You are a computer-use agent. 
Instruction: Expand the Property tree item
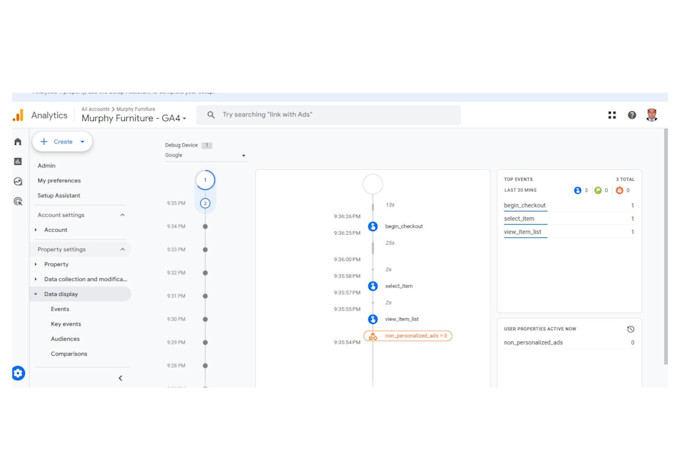[36, 264]
